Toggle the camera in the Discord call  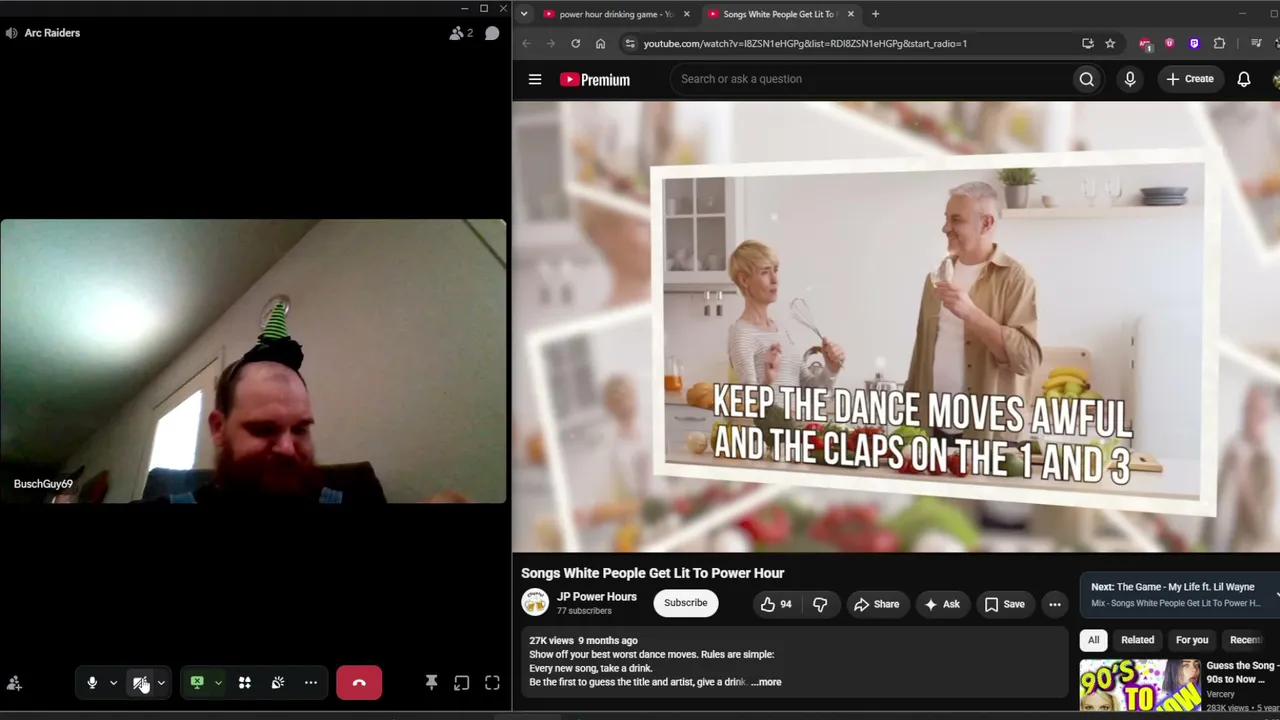tap(140, 683)
